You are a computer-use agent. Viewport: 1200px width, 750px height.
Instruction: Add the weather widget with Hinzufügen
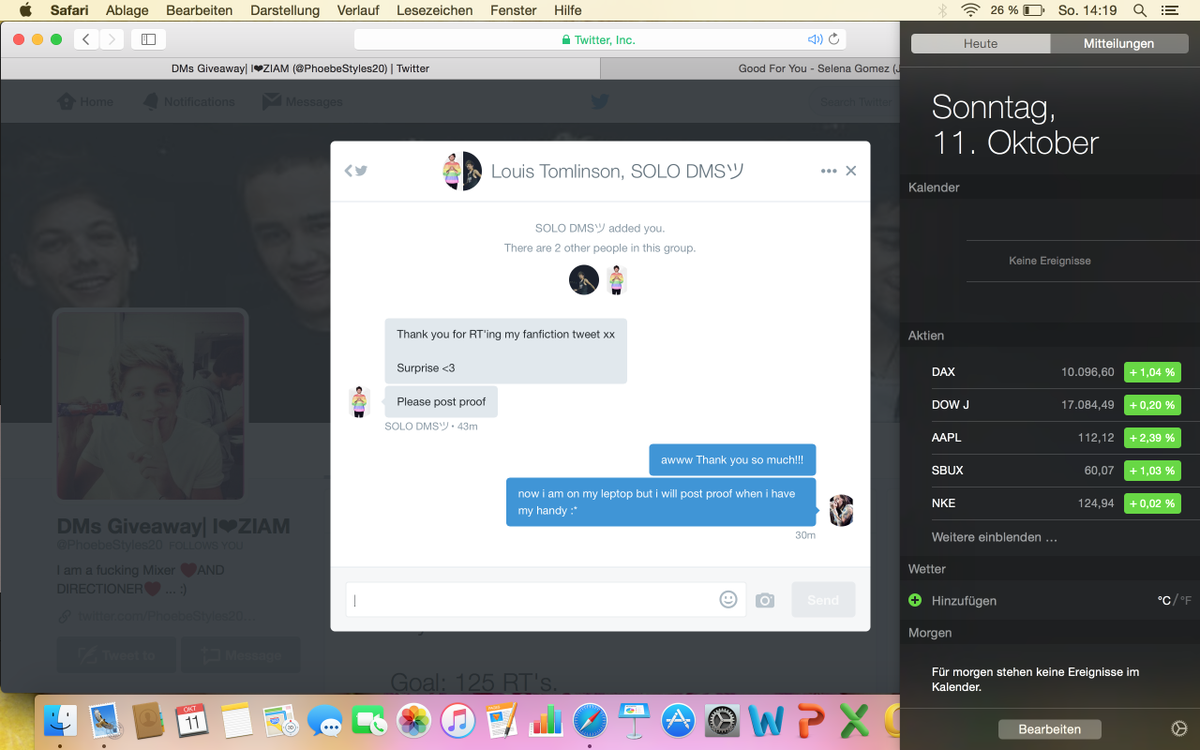(x=963, y=601)
